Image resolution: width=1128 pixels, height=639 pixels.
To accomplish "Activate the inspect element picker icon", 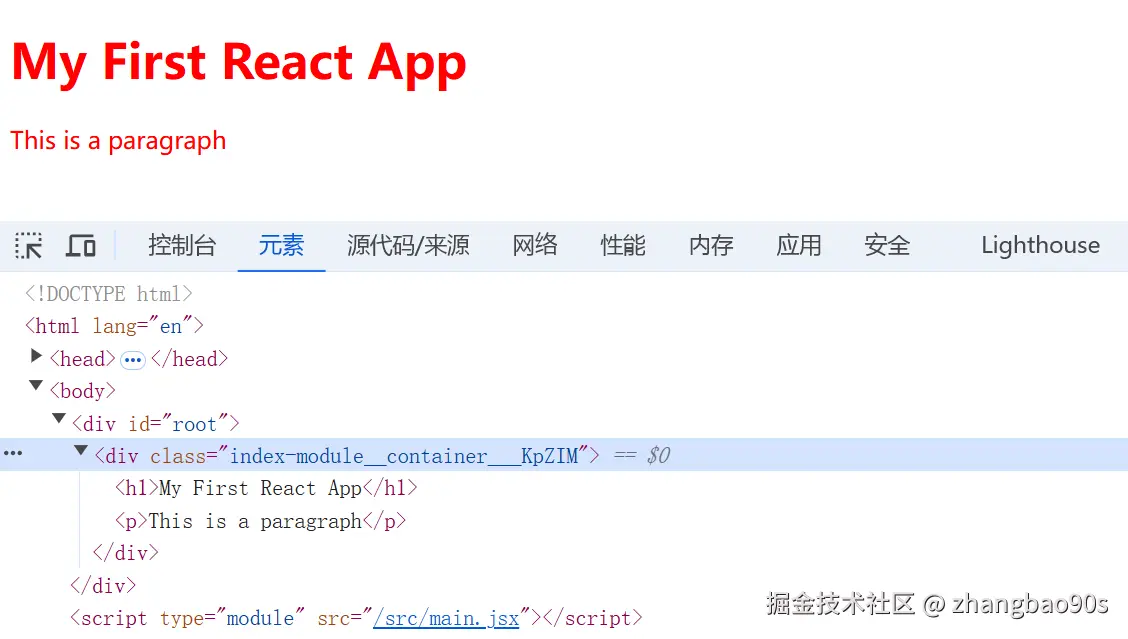I will pyautogui.click(x=29, y=245).
